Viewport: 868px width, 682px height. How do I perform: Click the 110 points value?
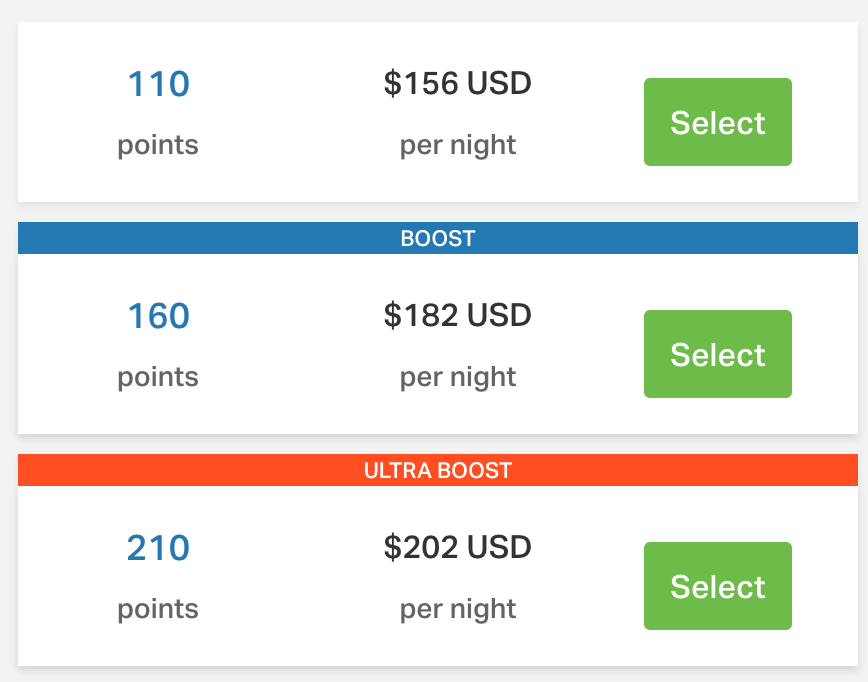point(157,84)
